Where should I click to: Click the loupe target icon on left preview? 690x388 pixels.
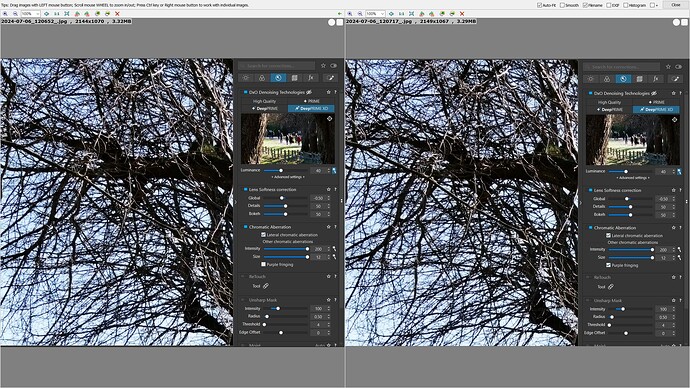point(329,118)
